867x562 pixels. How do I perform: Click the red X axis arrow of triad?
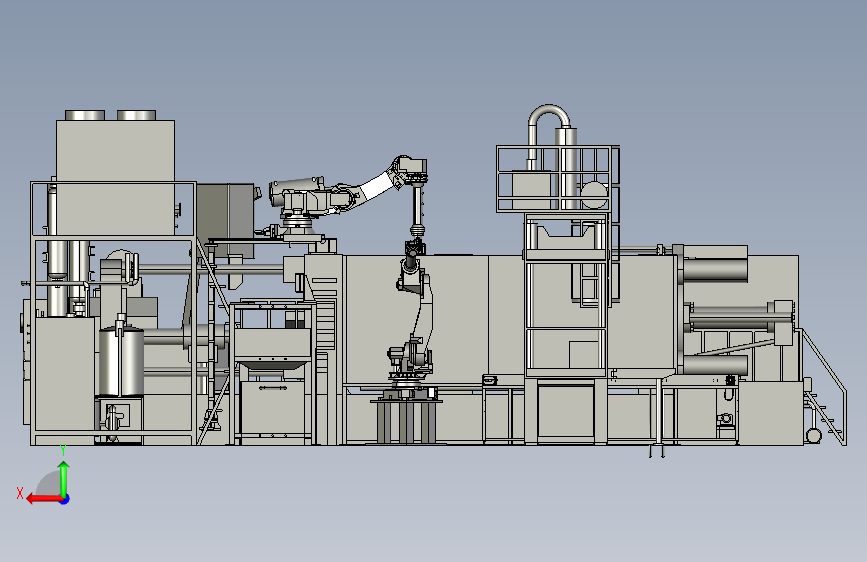coord(43,499)
